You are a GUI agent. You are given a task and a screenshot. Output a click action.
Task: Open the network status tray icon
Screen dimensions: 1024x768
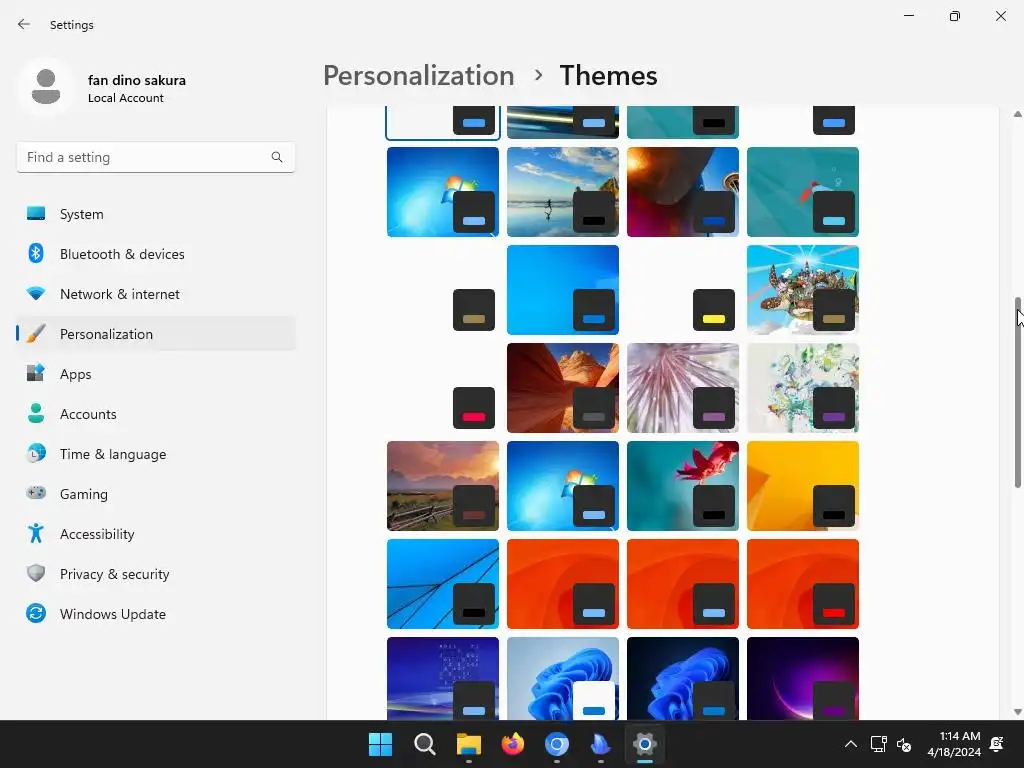878,744
